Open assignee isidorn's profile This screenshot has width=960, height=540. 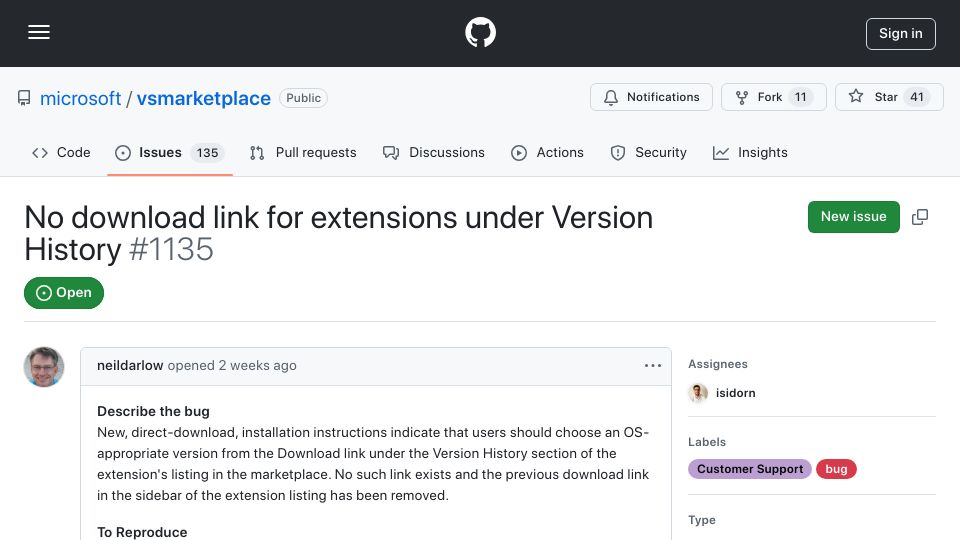735,393
